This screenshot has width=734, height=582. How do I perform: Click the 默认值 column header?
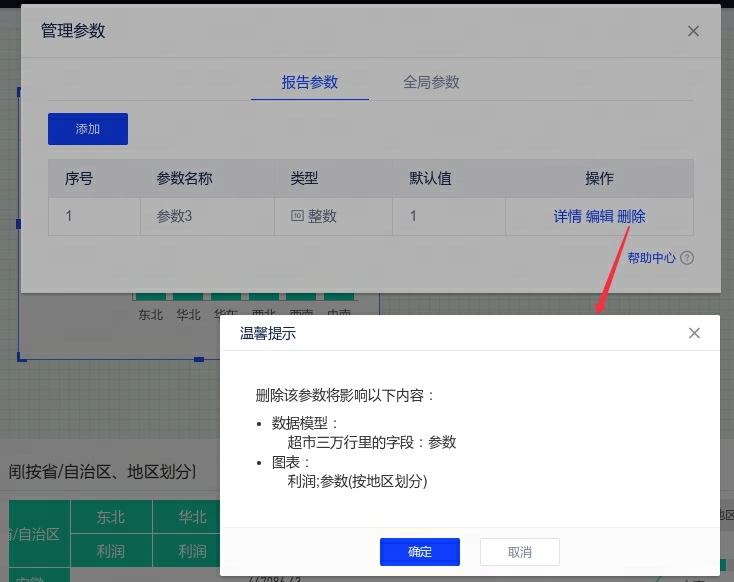click(x=430, y=178)
